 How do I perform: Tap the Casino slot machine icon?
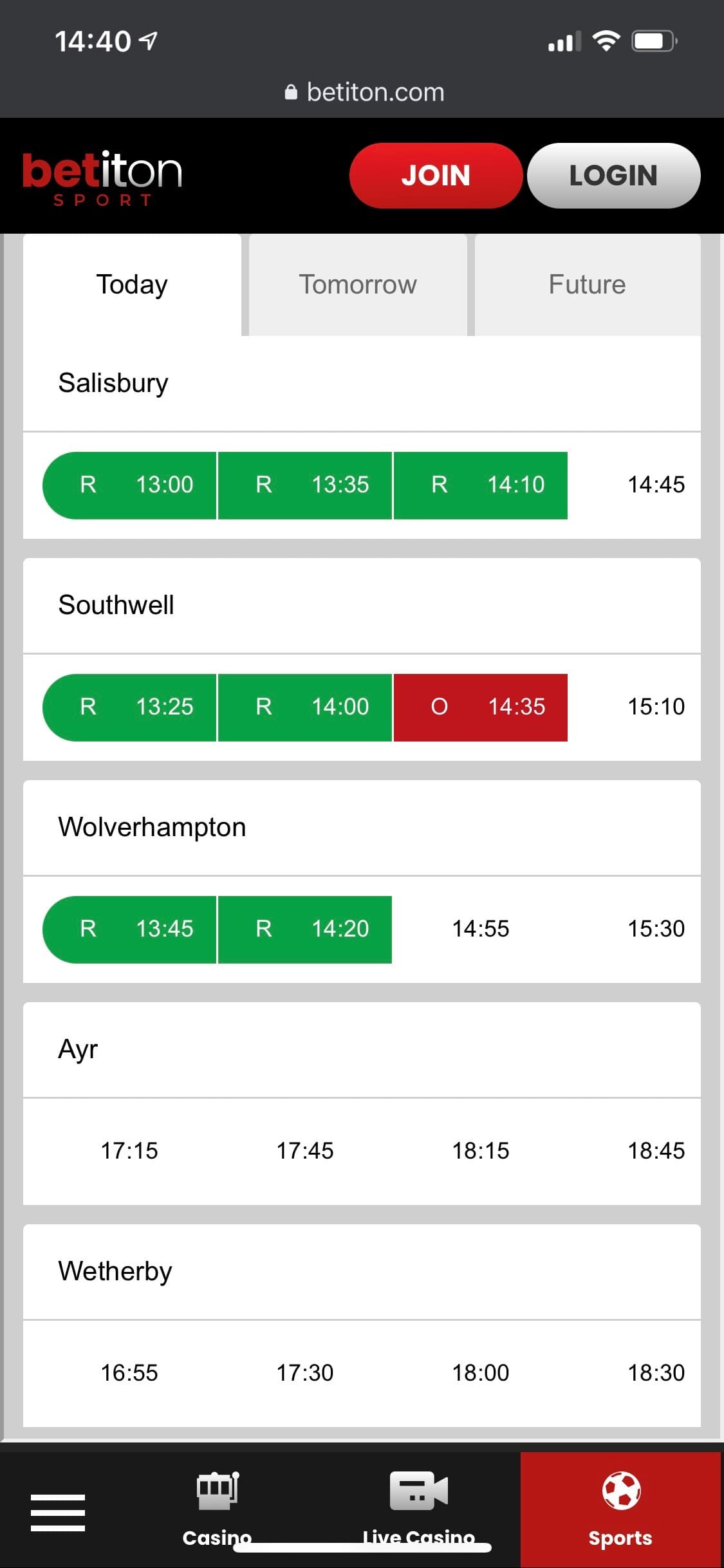tap(218, 1491)
